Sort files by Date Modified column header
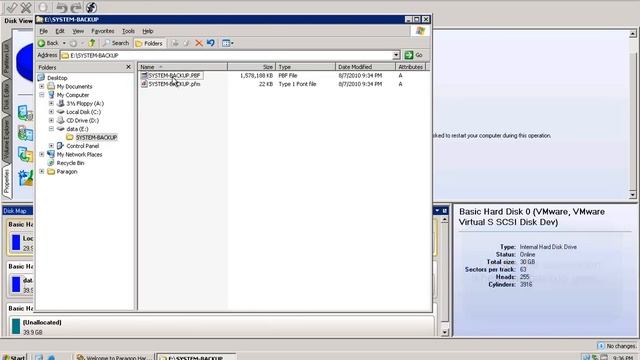 tap(365, 67)
